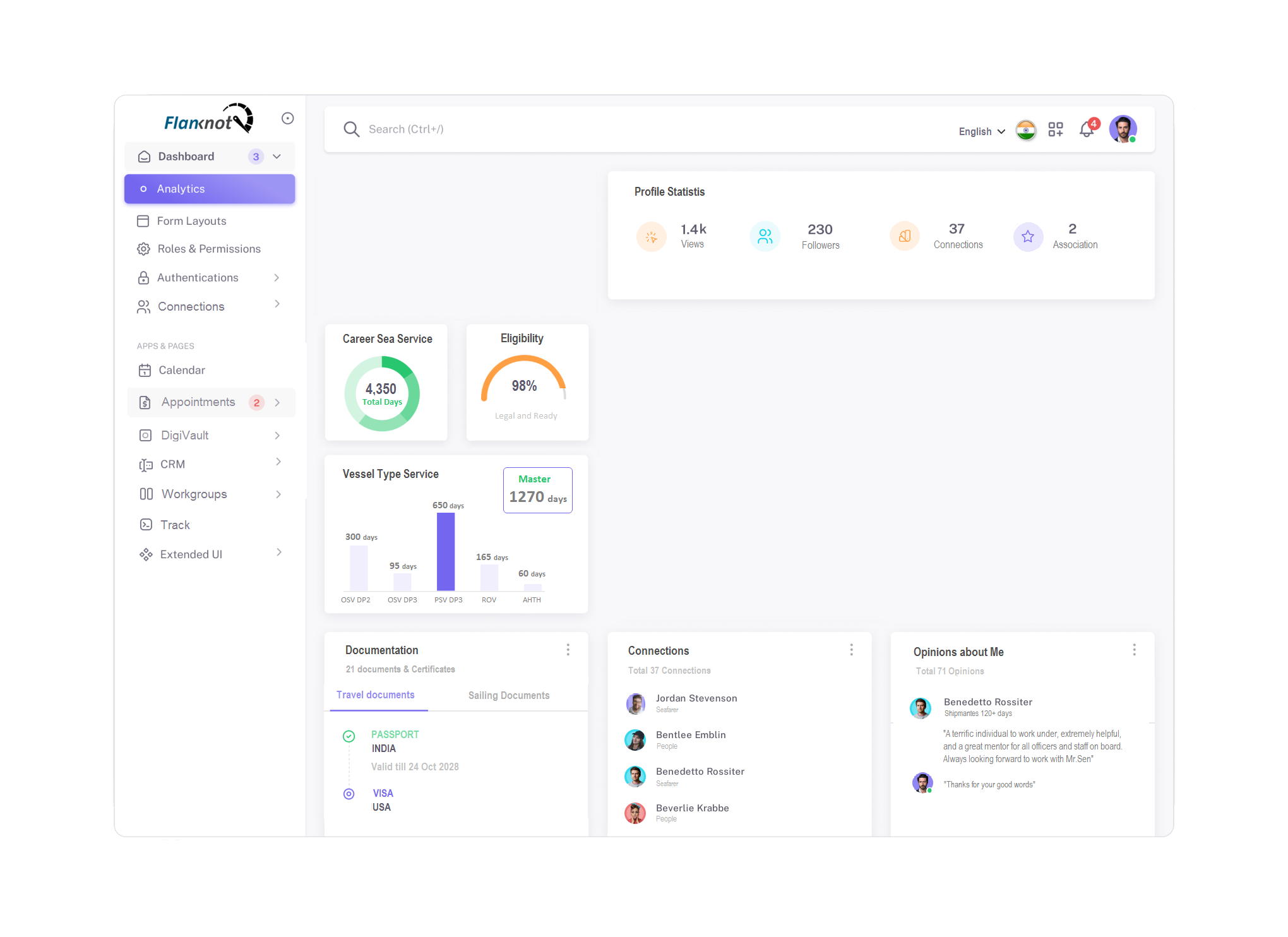Click the Master 1270 days badge
Viewport: 1288px width, 937px height.
[x=537, y=490]
